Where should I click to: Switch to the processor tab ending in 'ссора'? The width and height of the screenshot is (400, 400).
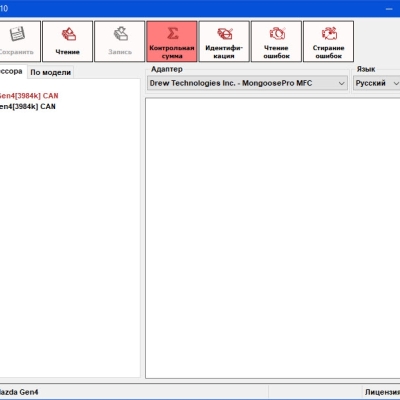[13, 71]
